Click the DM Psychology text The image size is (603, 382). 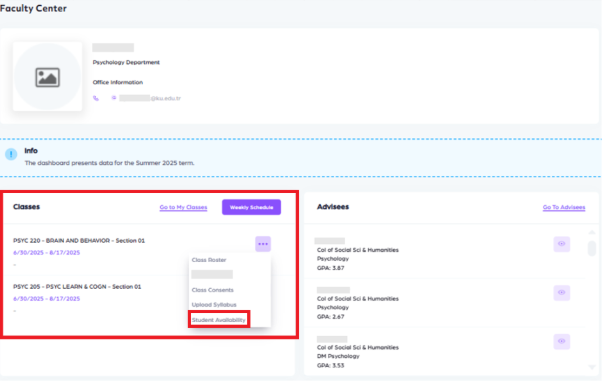pyautogui.click(x=338, y=356)
